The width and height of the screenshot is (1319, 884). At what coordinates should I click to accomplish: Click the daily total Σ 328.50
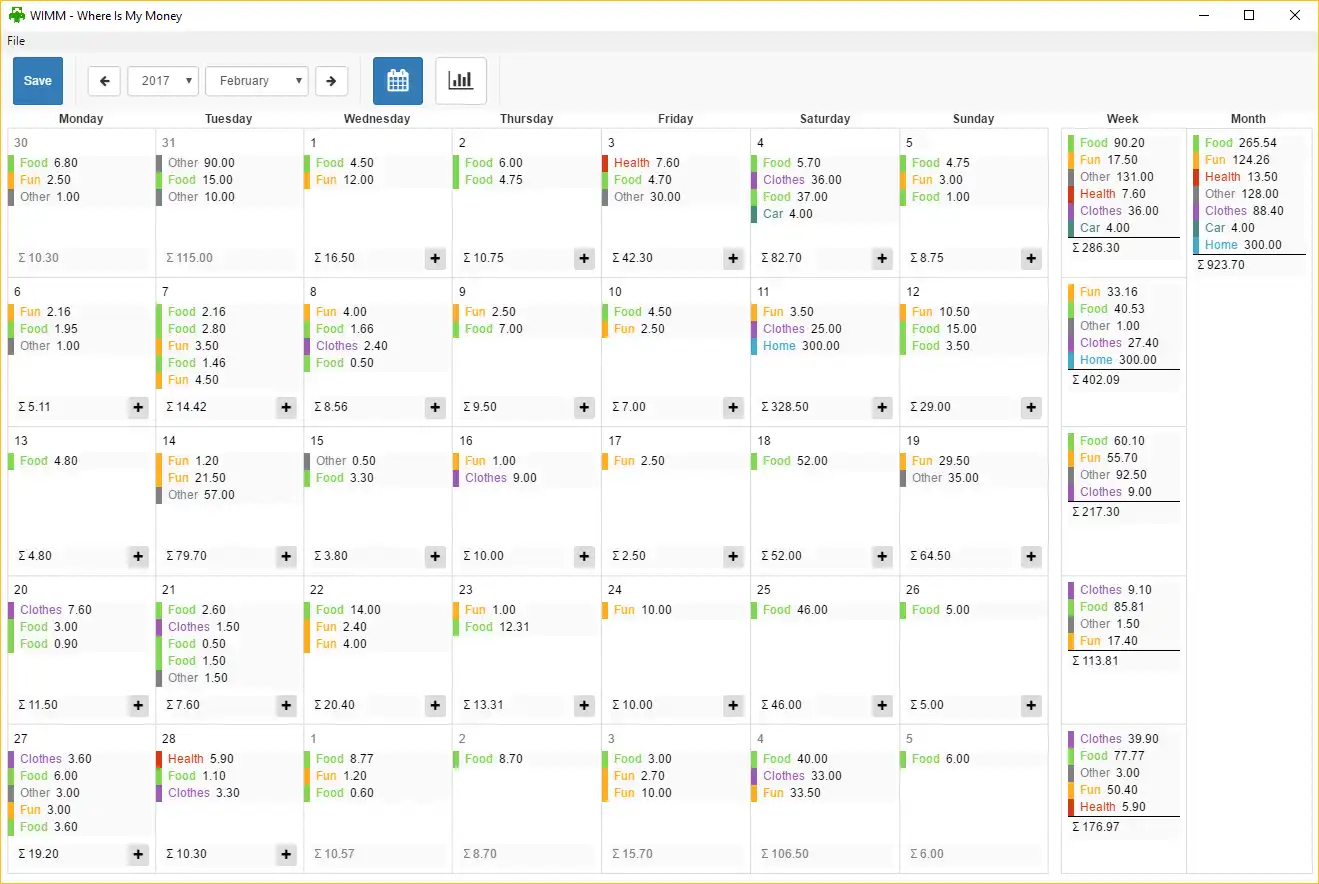pyautogui.click(x=785, y=407)
